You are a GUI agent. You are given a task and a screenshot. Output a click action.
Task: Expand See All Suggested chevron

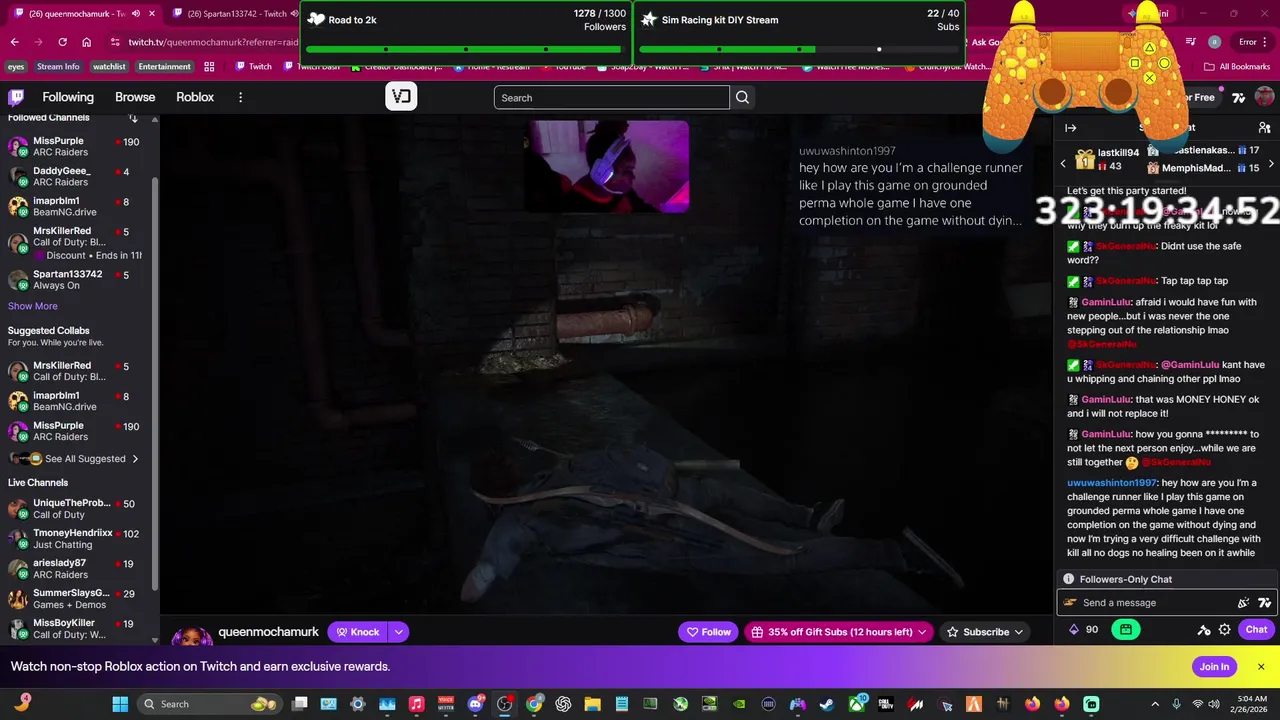pyautogui.click(x=135, y=459)
